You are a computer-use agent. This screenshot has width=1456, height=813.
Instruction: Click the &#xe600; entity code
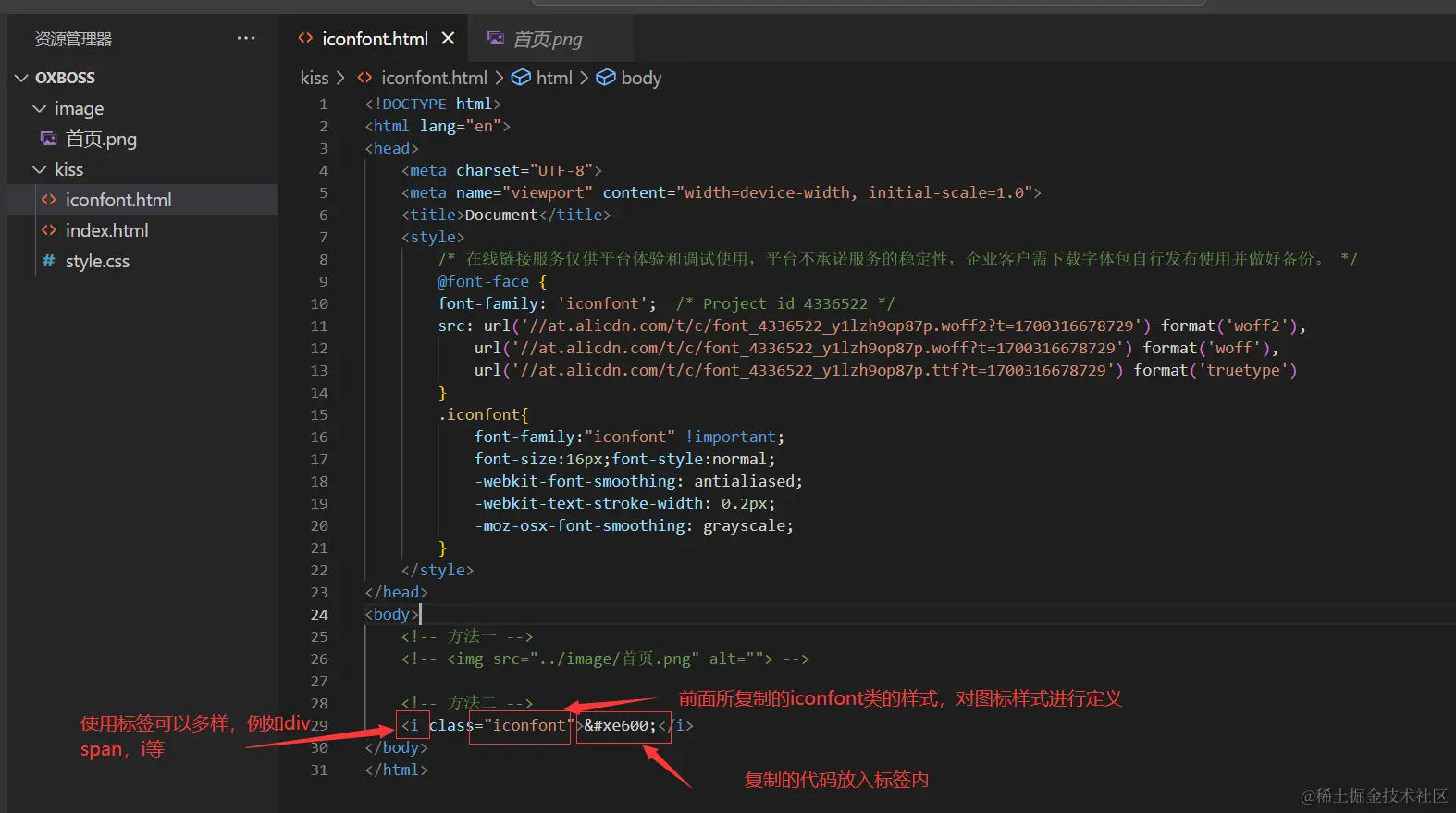tap(620, 725)
